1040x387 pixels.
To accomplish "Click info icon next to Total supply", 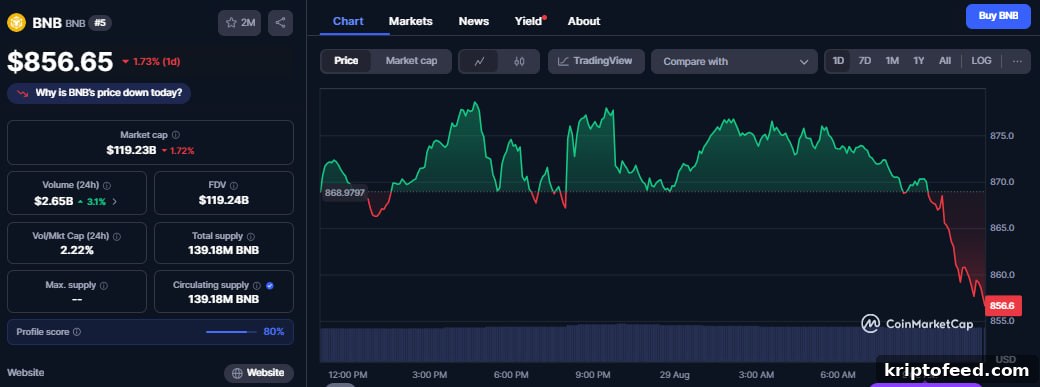I will 251,236.
